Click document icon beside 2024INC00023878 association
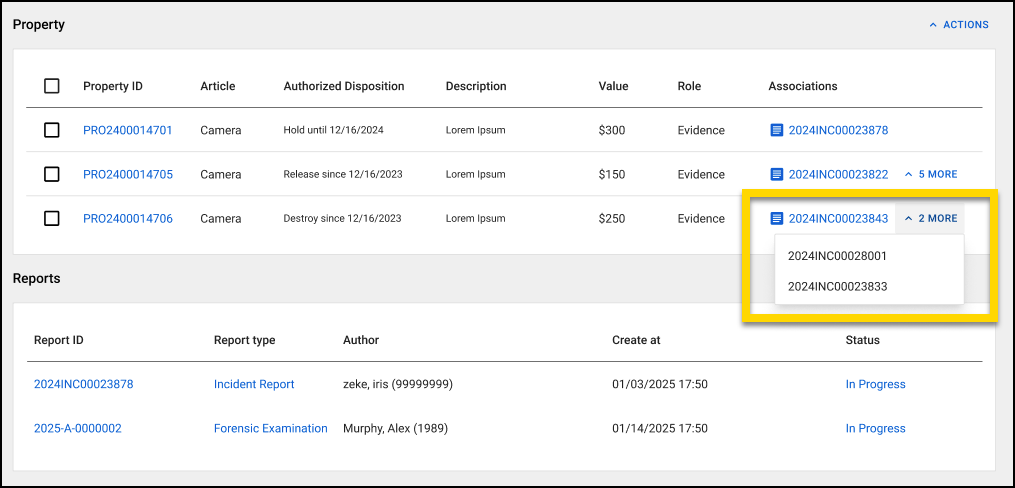The height and width of the screenshot is (488, 1015). coord(776,130)
